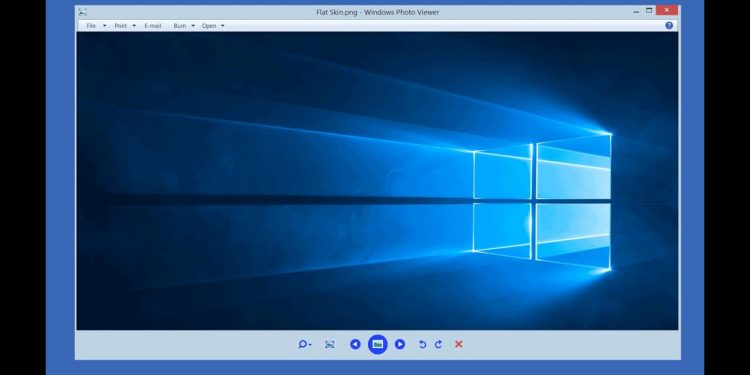Open the zoom magnifier control
The height and width of the screenshot is (375, 750).
point(305,344)
